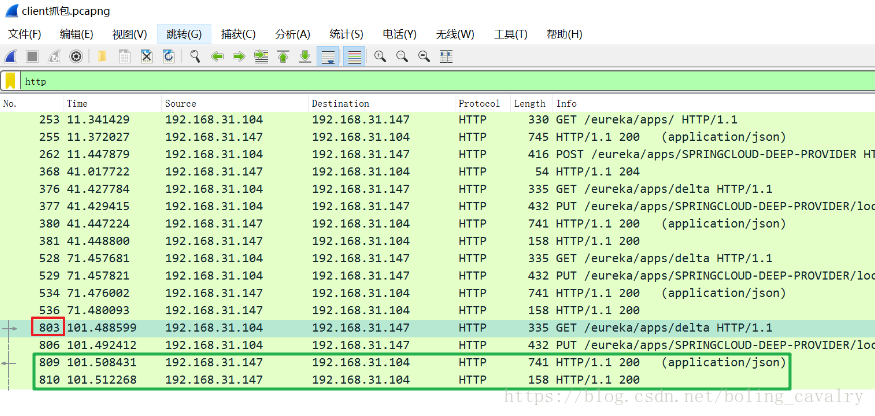Viewport: 875px width, 416px height.
Task: Open a capture file folder icon
Action: (102, 56)
